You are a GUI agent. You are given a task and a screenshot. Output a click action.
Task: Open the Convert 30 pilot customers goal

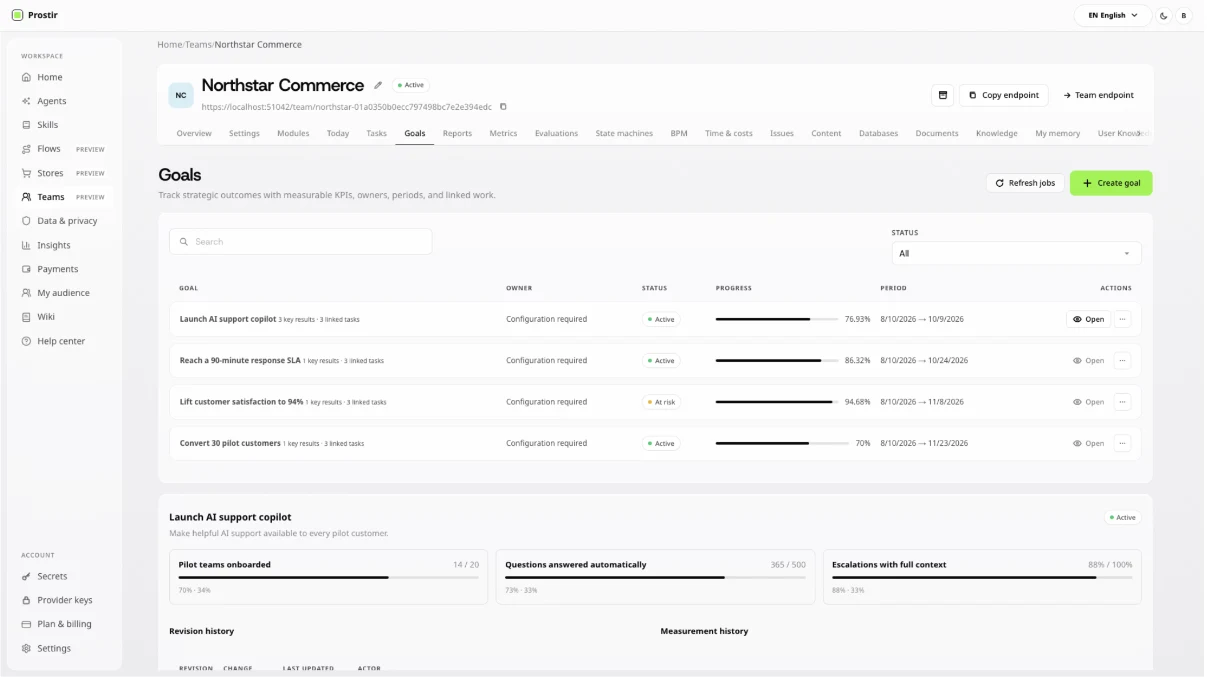pos(1088,443)
